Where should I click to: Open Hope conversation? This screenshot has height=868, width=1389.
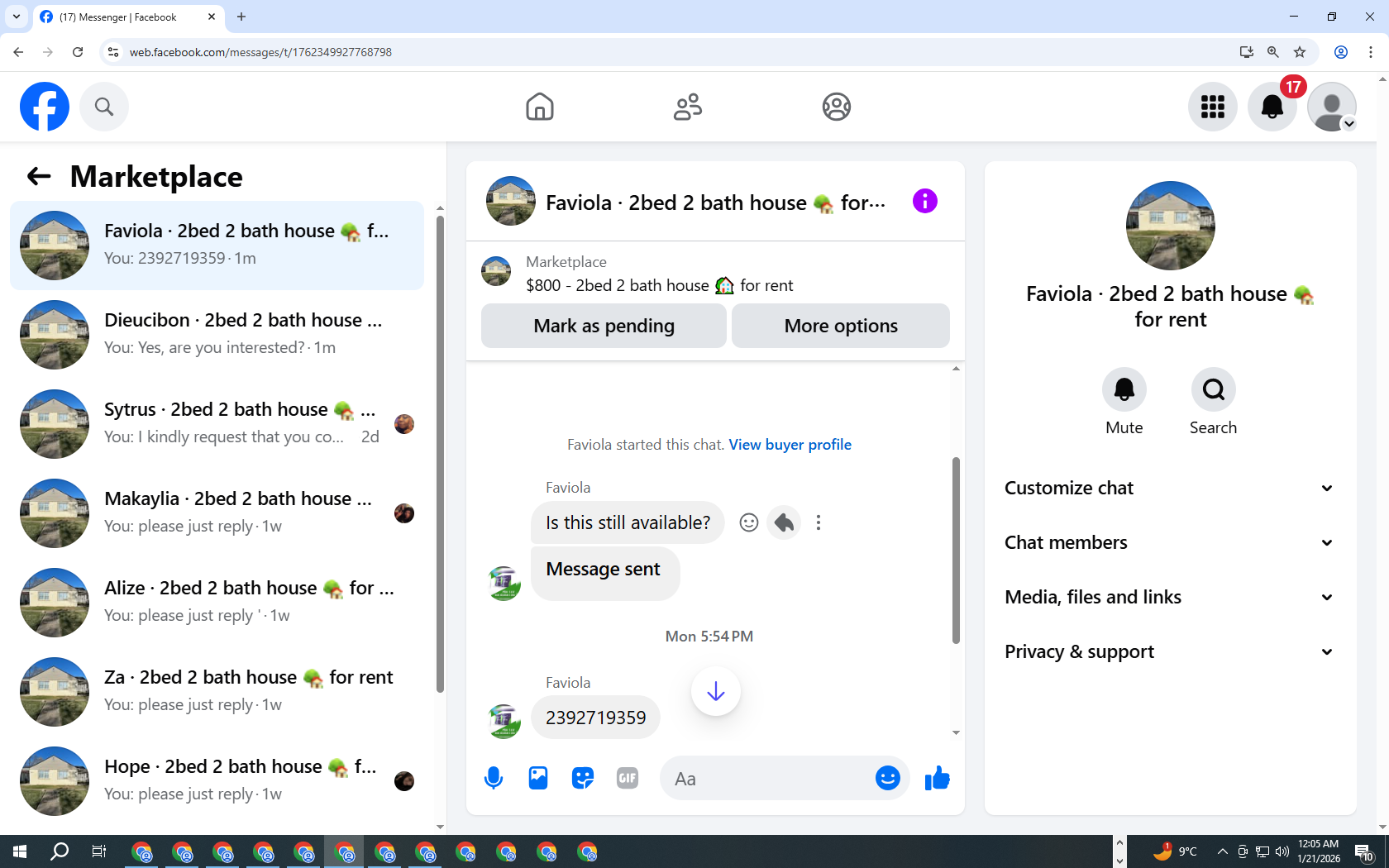[x=217, y=781]
